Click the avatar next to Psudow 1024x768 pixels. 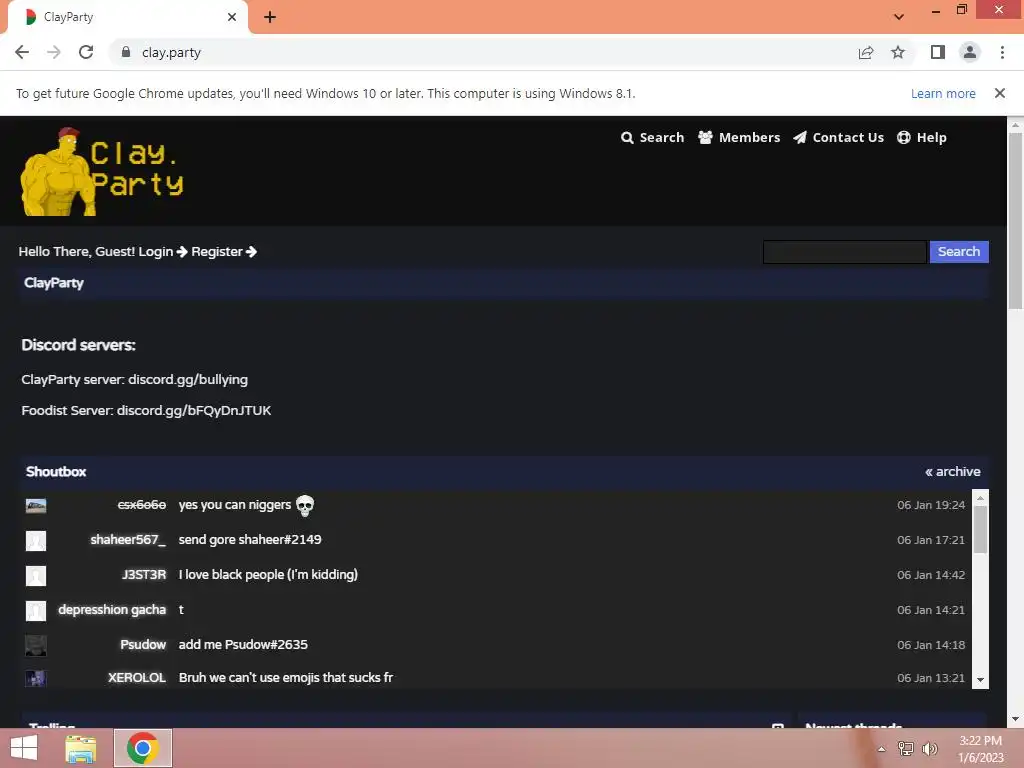[36, 645]
